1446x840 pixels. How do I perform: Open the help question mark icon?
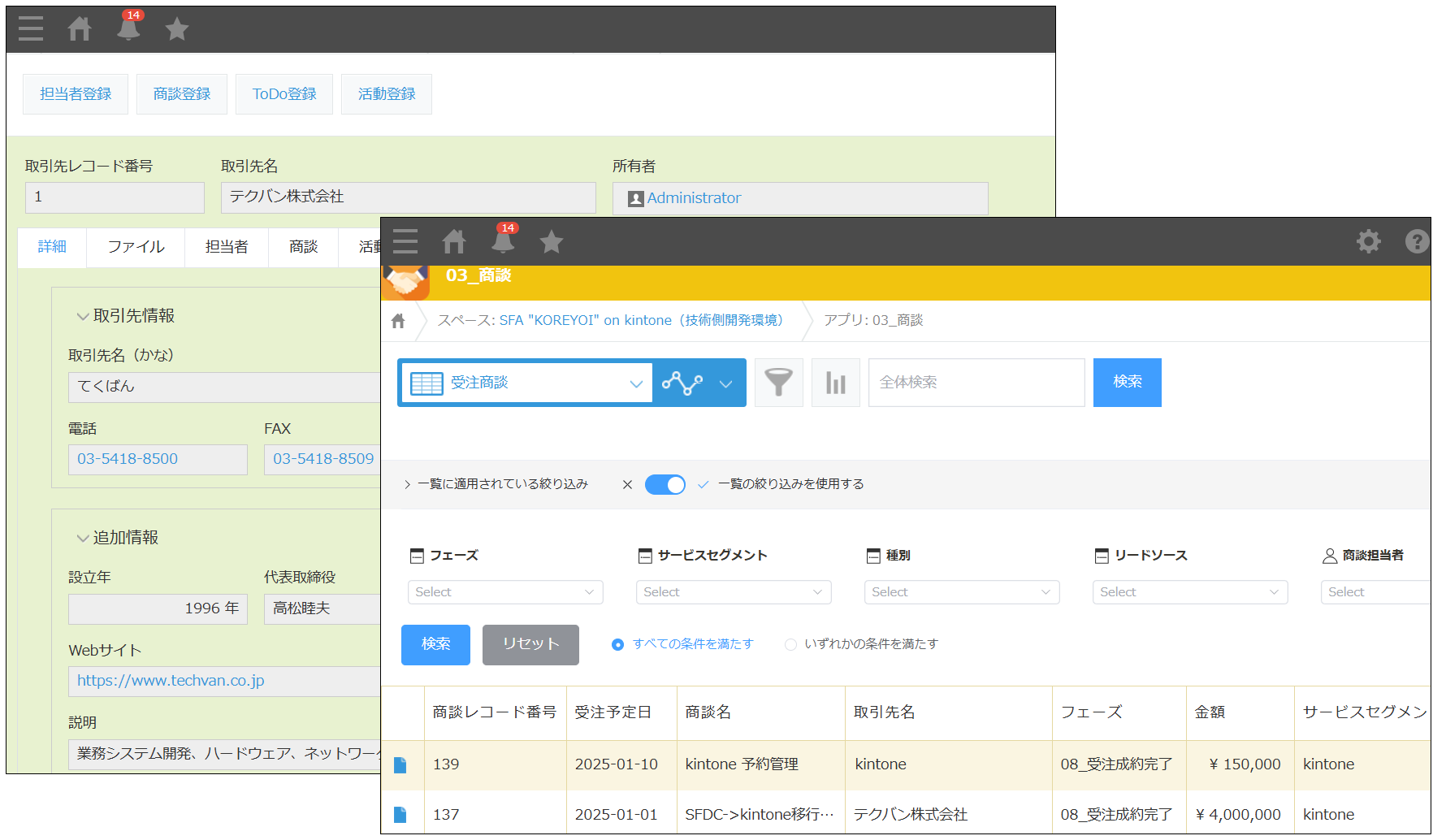[x=1416, y=241]
